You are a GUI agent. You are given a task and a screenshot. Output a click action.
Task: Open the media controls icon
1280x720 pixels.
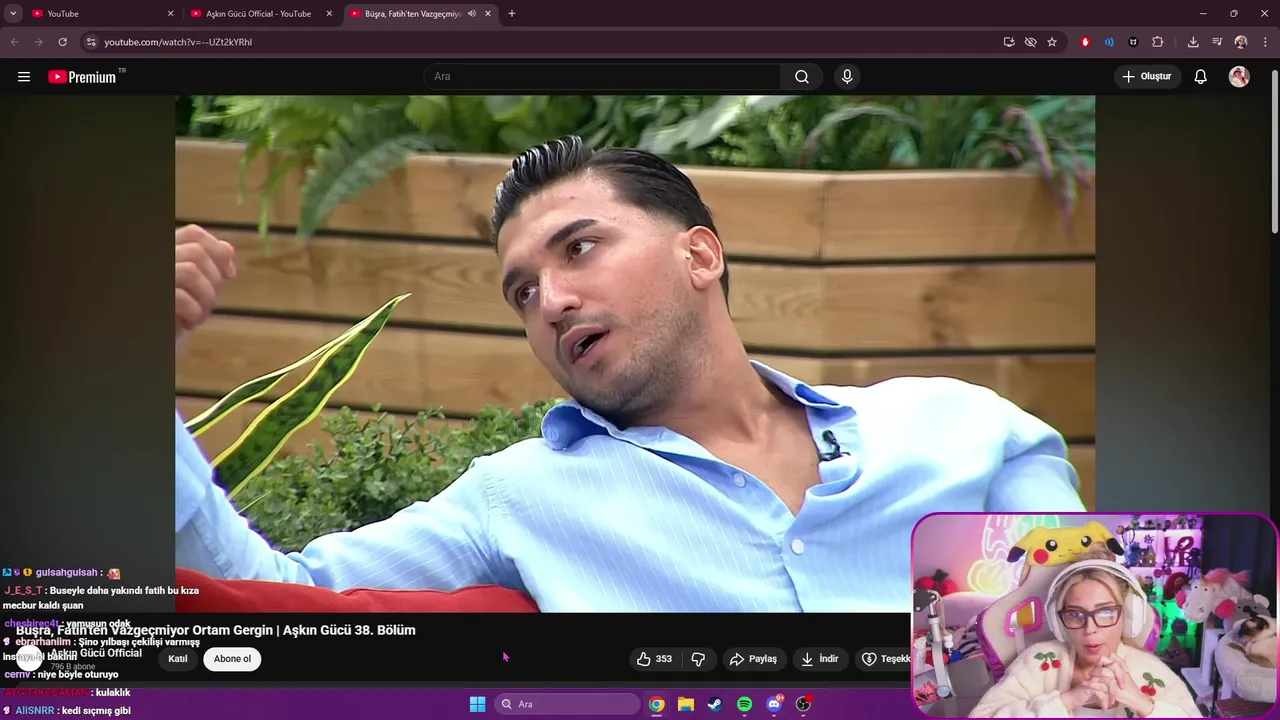pos(1217,42)
